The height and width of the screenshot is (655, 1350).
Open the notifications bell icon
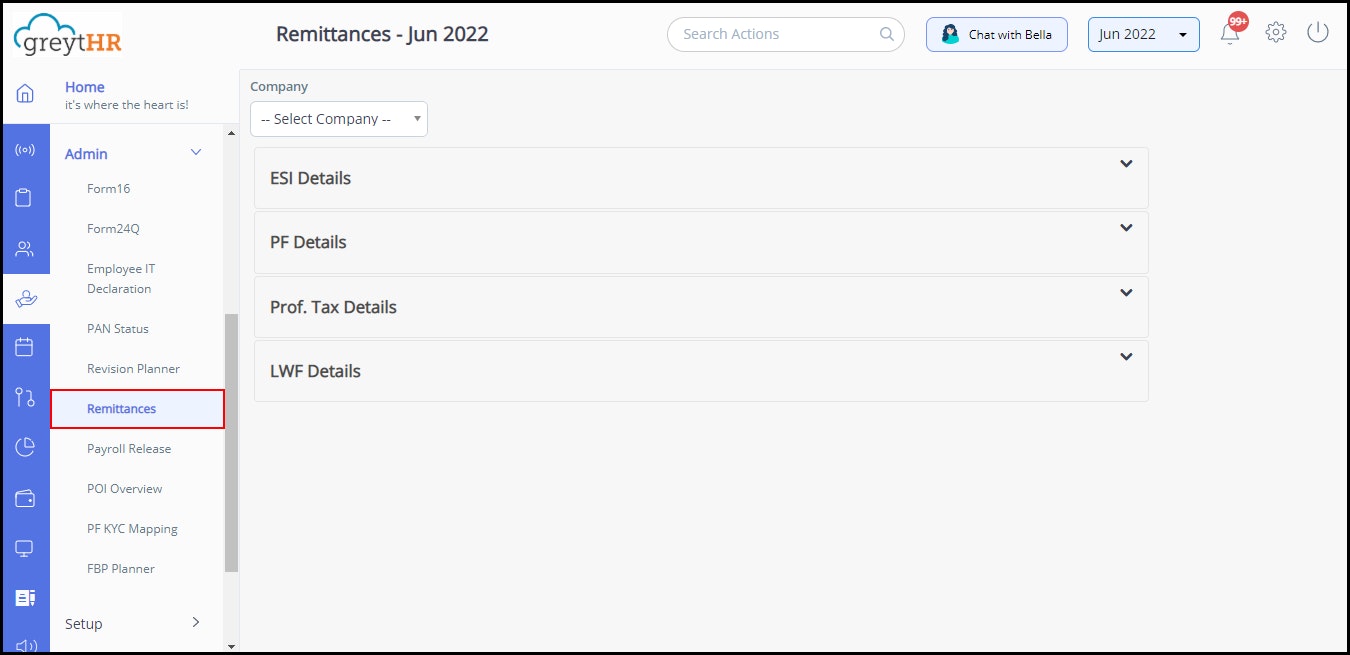(x=1230, y=33)
